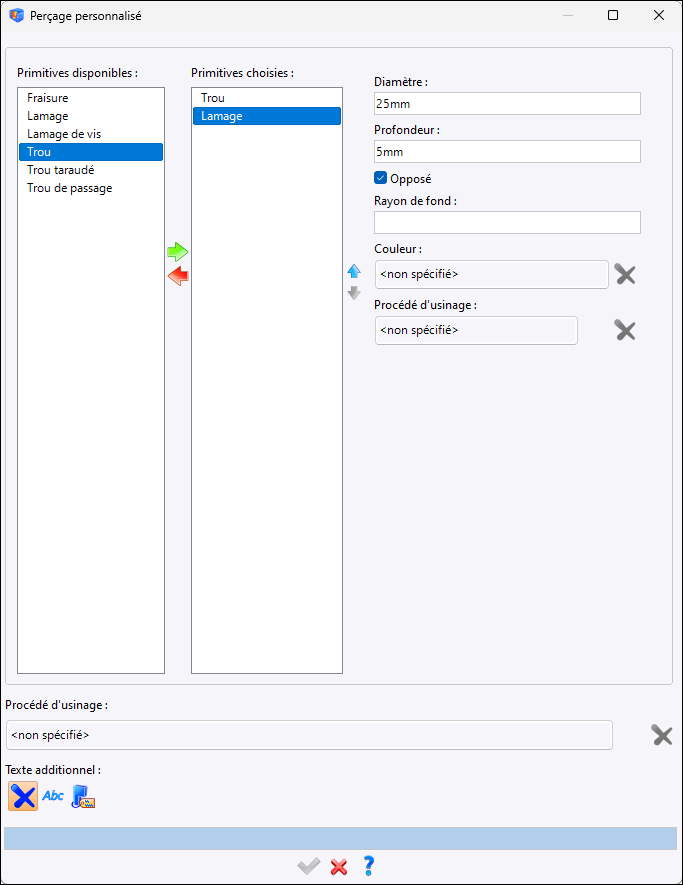683x885 pixels.
Task: Uncheck the Opposé checkbox
Action: [x=380, y=178]
